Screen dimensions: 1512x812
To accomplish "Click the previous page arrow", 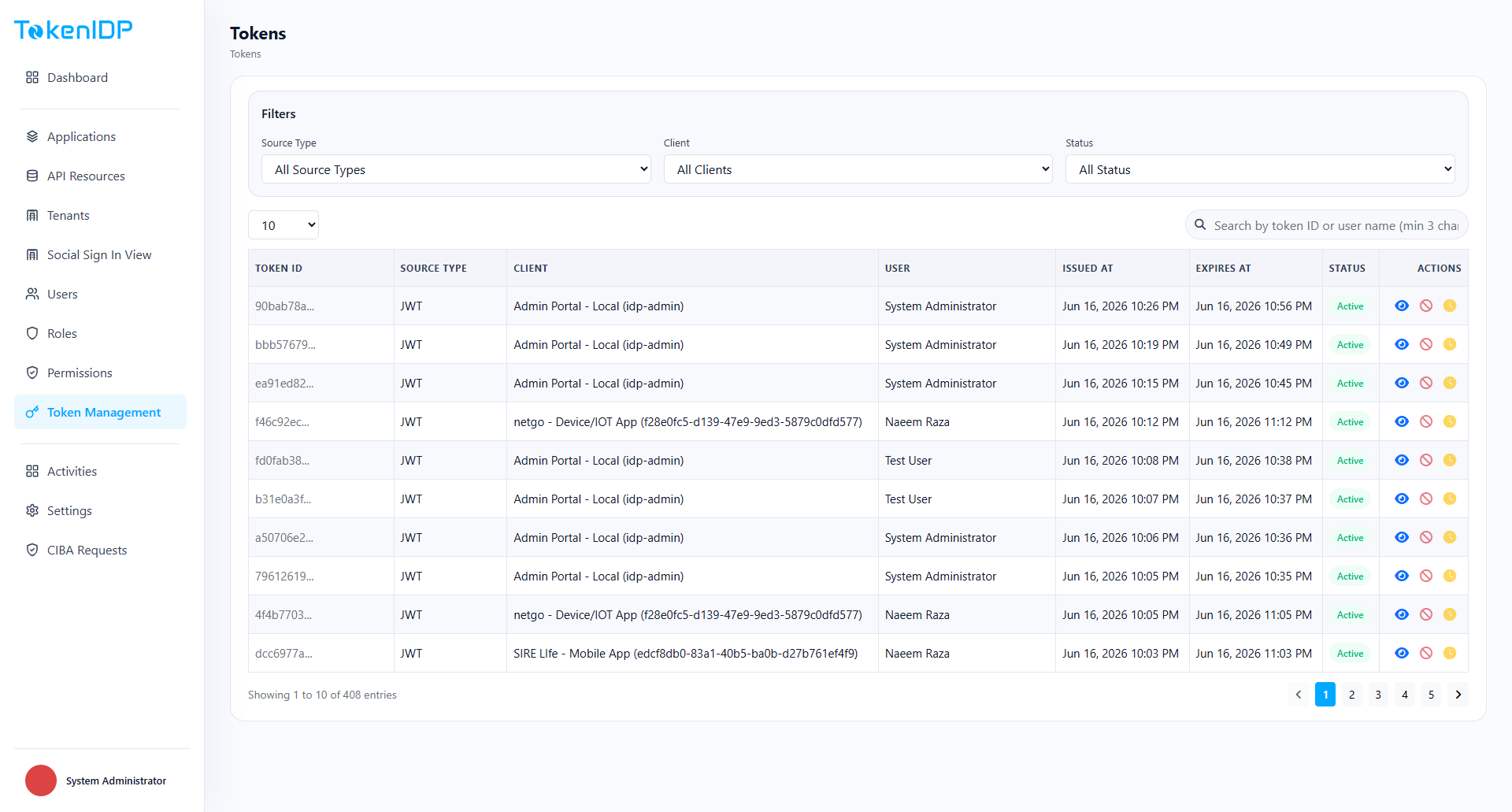I will tap(1299, 695).
